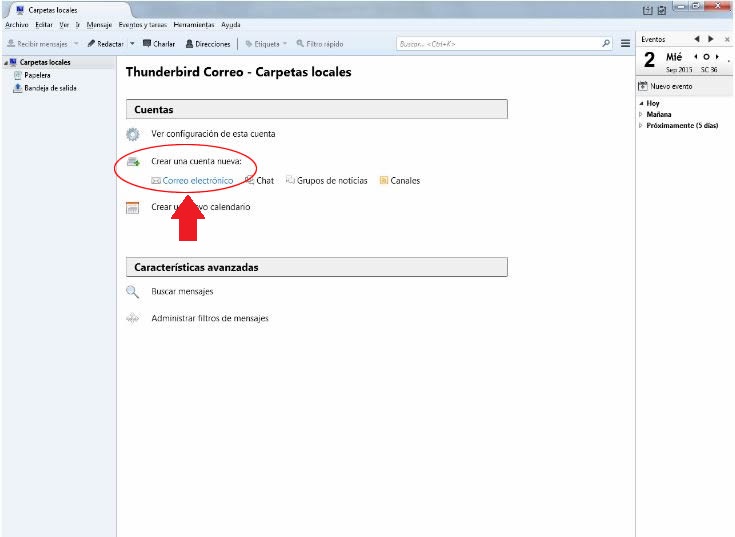
Task: Open Recibir mensajes dropdown arrow
Action: point(76,44)
